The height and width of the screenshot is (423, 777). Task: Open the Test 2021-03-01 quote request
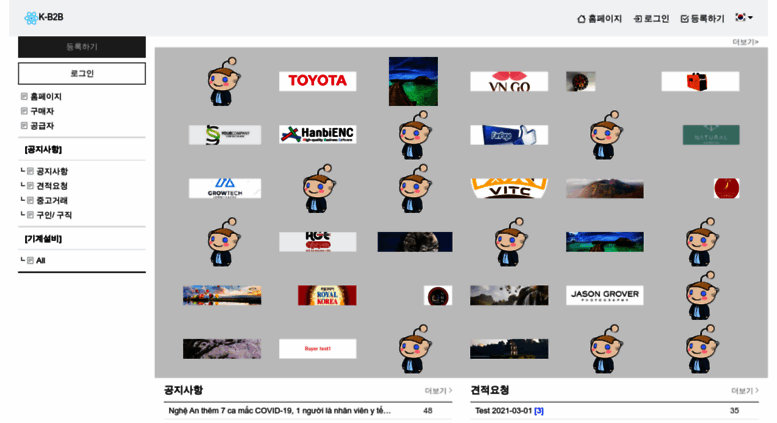503,411
